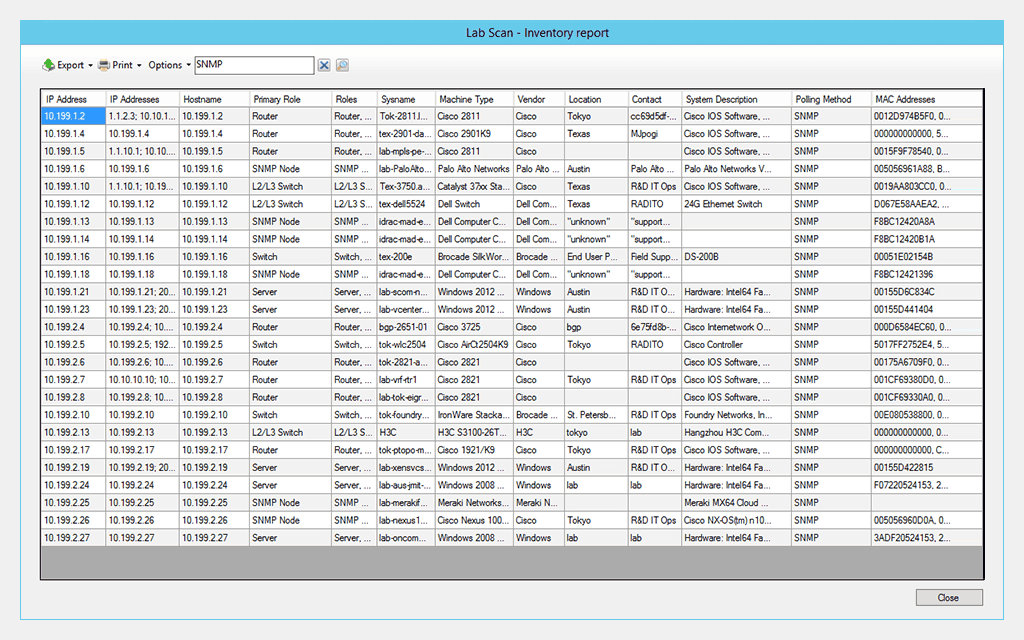Click the DS-200B system description cell
The image size is (1024, 640).
[x=737, y=257]
